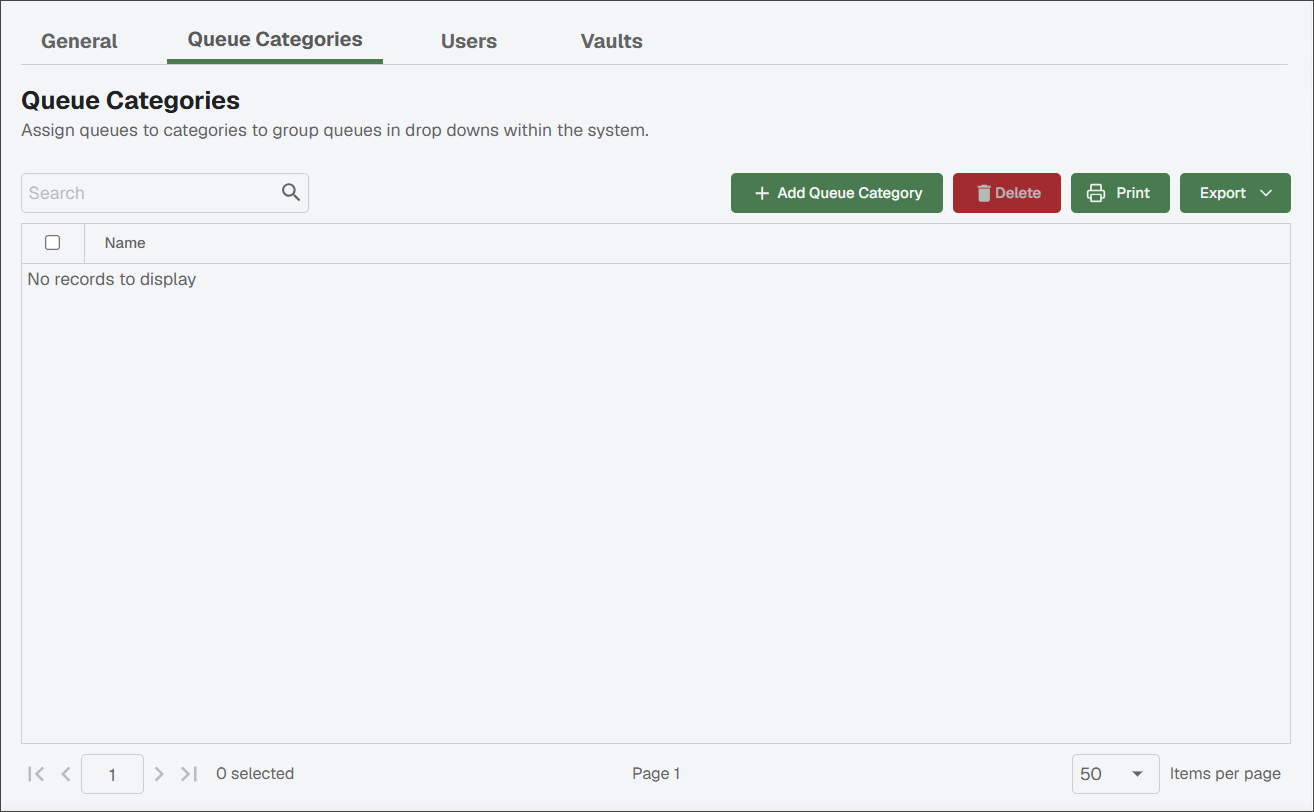Click the page number input box
The width and height of the screenshot is (1314, 812).
point(112,774)
